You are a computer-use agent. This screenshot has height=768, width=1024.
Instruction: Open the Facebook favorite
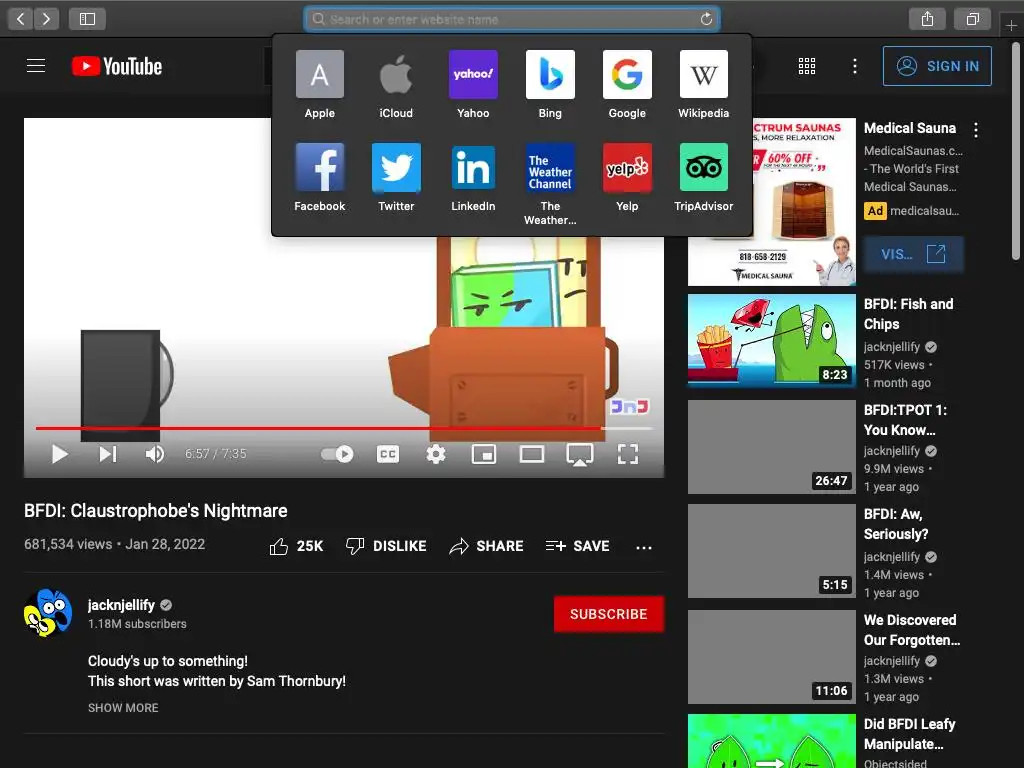point(319,178)
